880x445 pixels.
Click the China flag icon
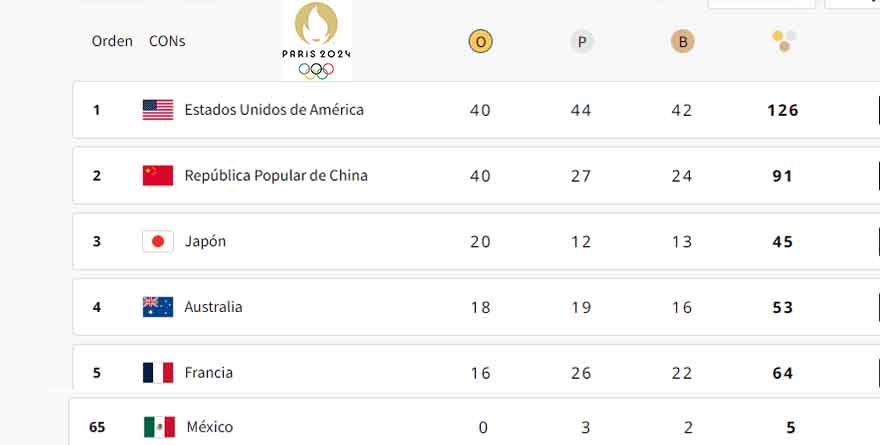[x=158, y=176]
